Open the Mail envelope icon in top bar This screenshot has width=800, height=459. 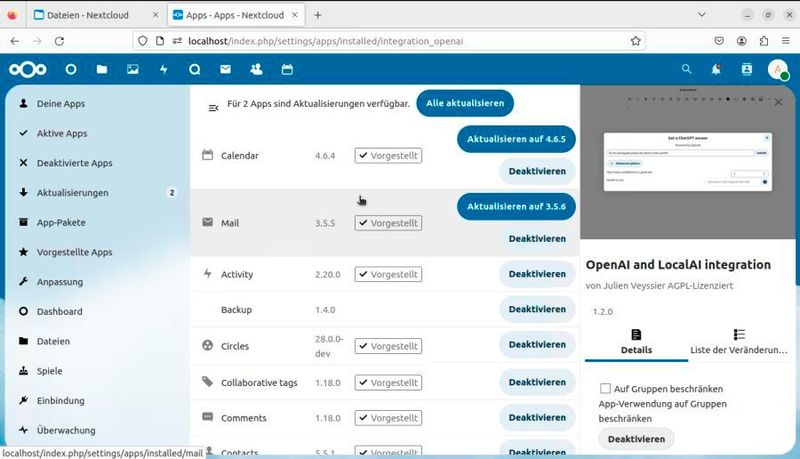point(226,69)
